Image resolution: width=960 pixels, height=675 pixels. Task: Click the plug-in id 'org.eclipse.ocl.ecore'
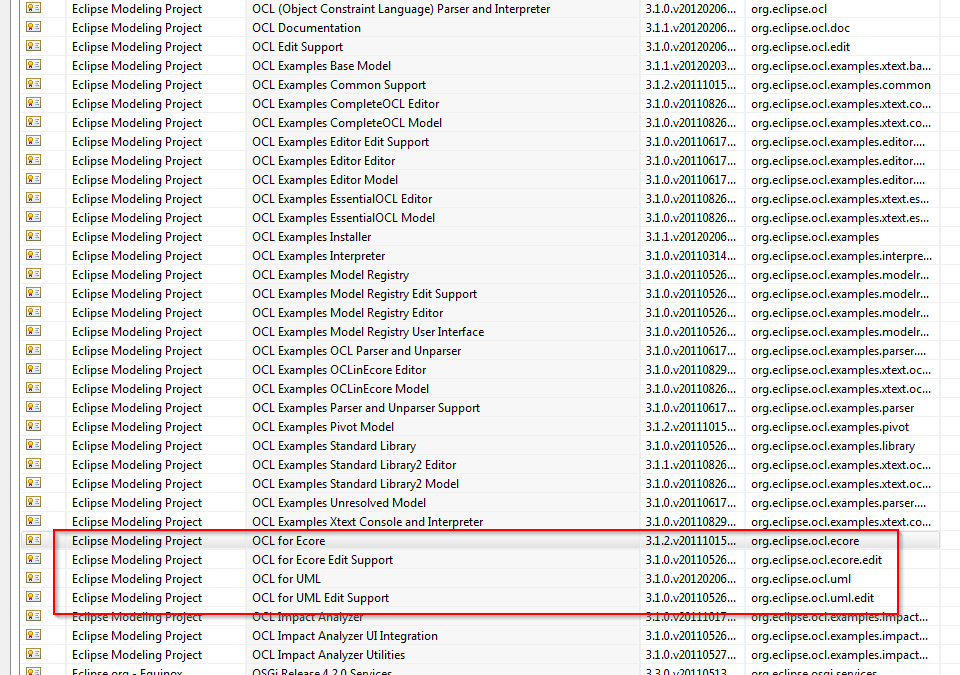805,541
